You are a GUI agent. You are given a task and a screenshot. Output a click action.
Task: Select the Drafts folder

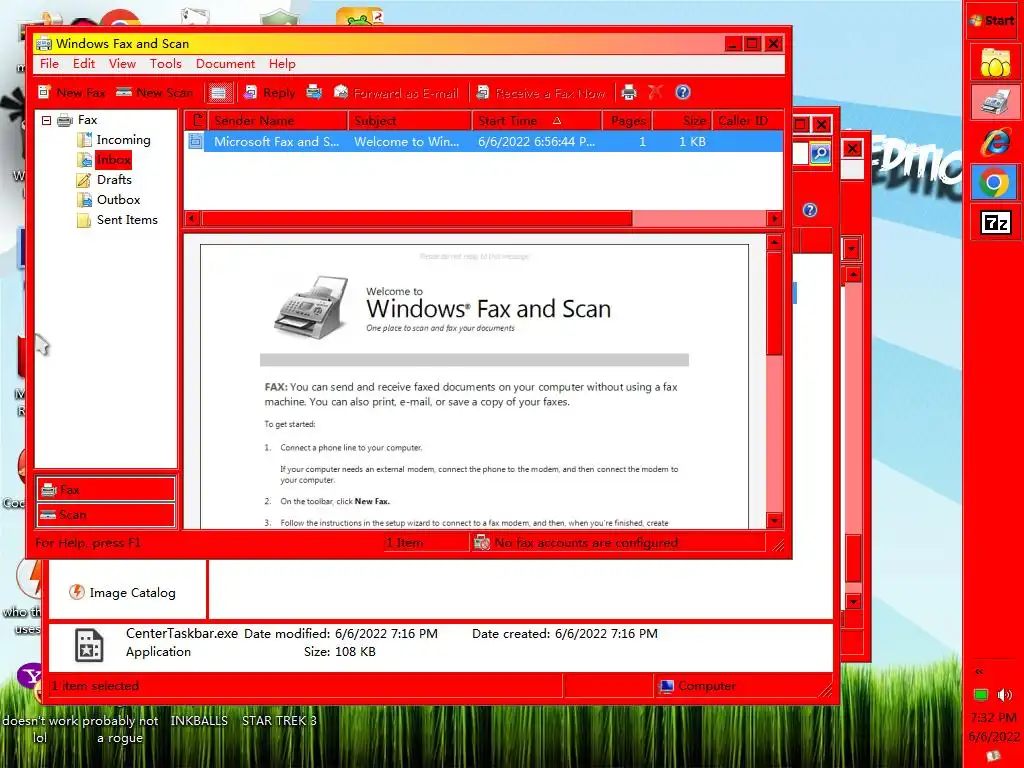(114, 180)
